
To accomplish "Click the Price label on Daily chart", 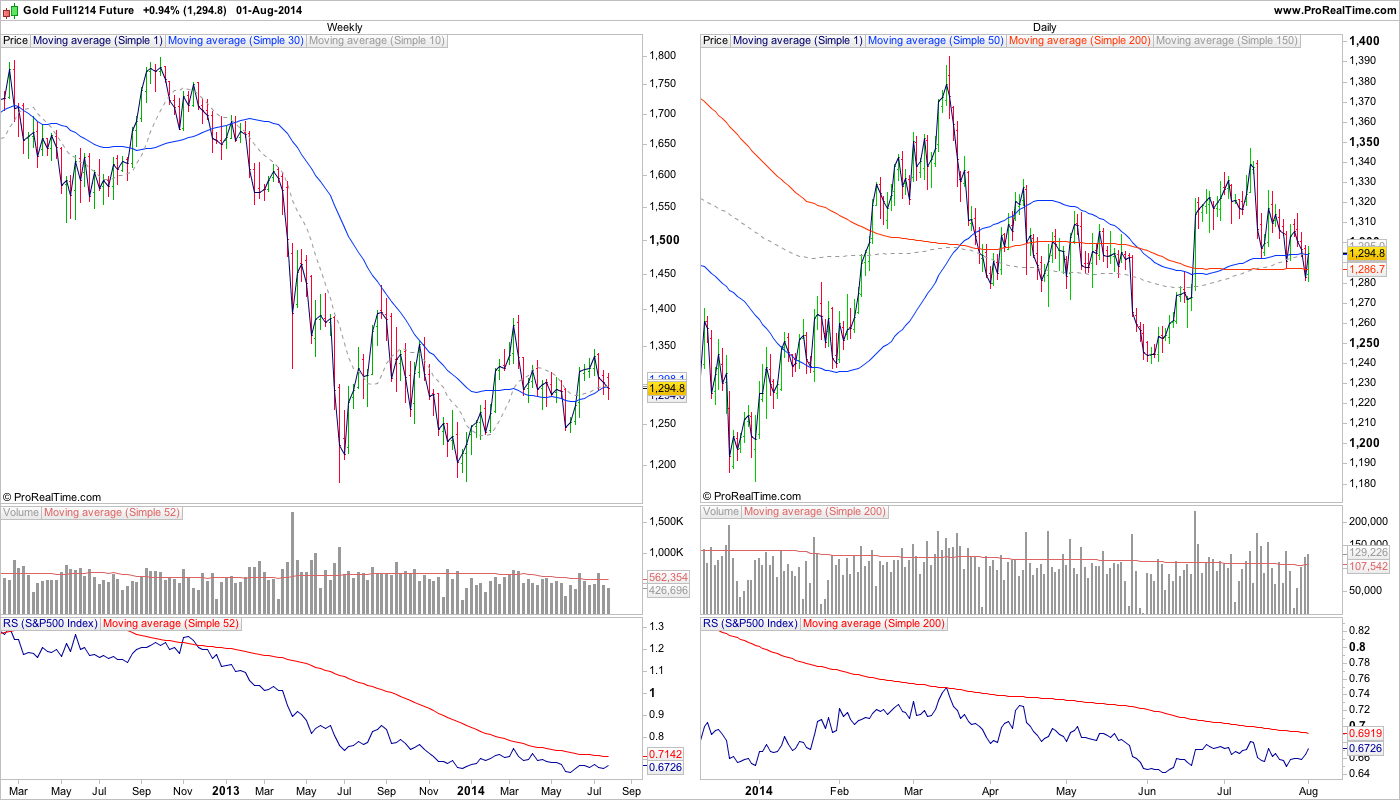I will point(716,41).
